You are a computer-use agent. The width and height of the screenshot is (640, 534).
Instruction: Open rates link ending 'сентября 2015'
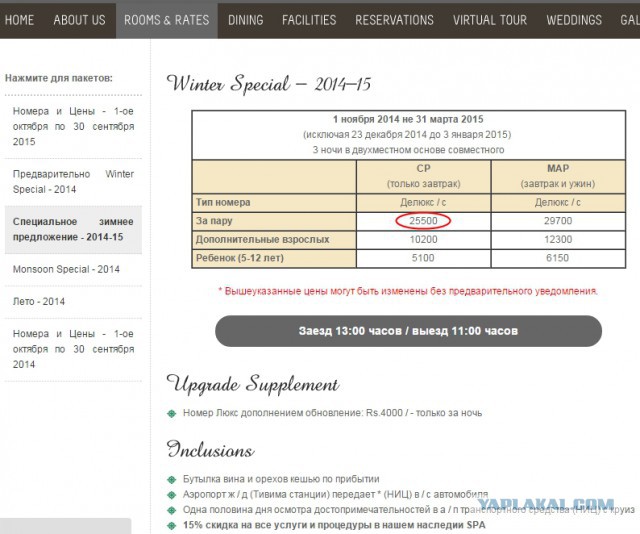click(x=73, y=127)
